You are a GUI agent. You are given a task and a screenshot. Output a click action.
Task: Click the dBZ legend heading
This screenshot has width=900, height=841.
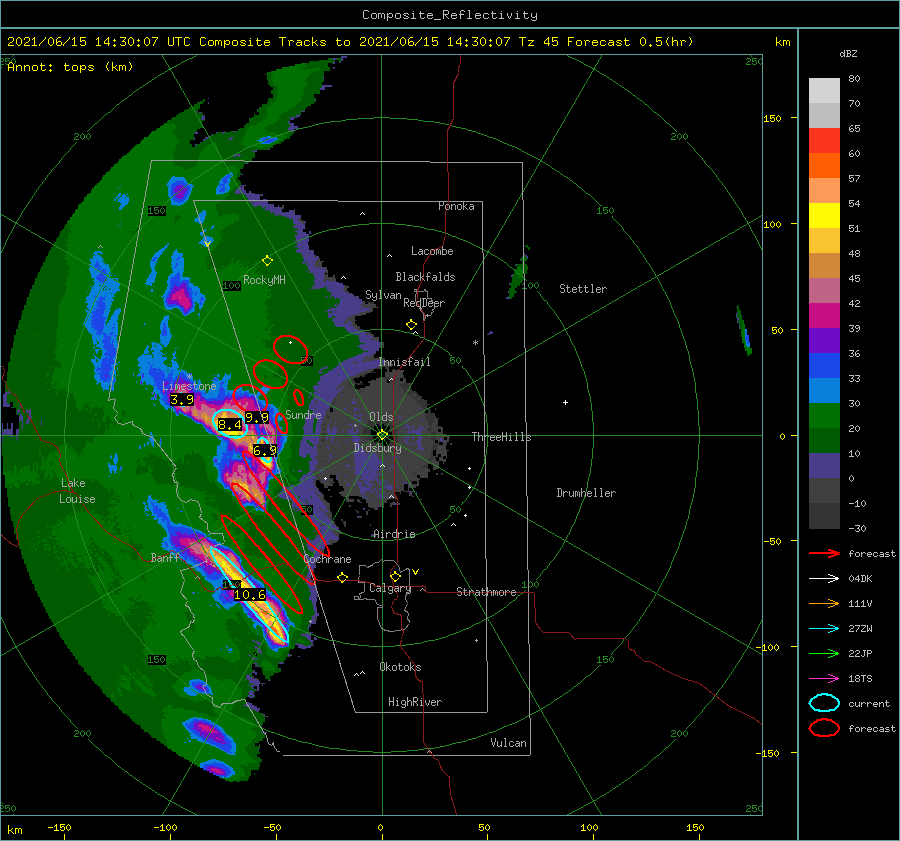(x=848, y=53)
